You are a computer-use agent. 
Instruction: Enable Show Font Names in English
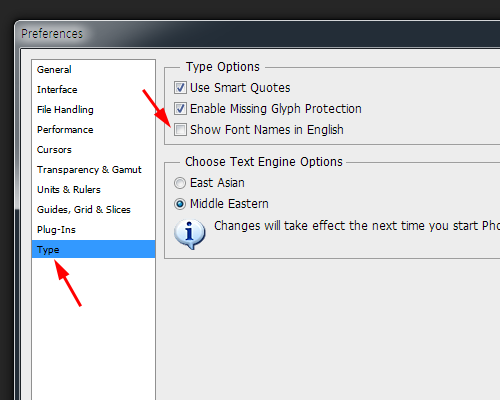click(180, 129)
